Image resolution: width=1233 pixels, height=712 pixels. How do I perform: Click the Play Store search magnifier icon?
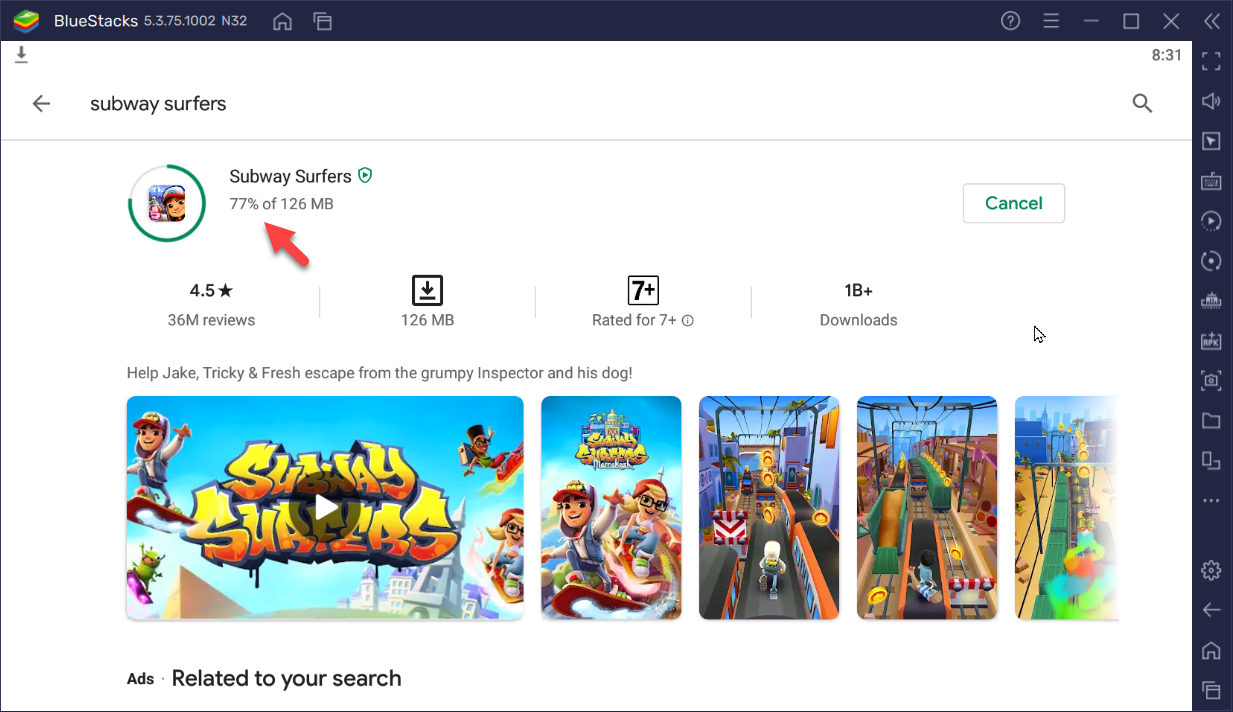tap(1142, 103)
